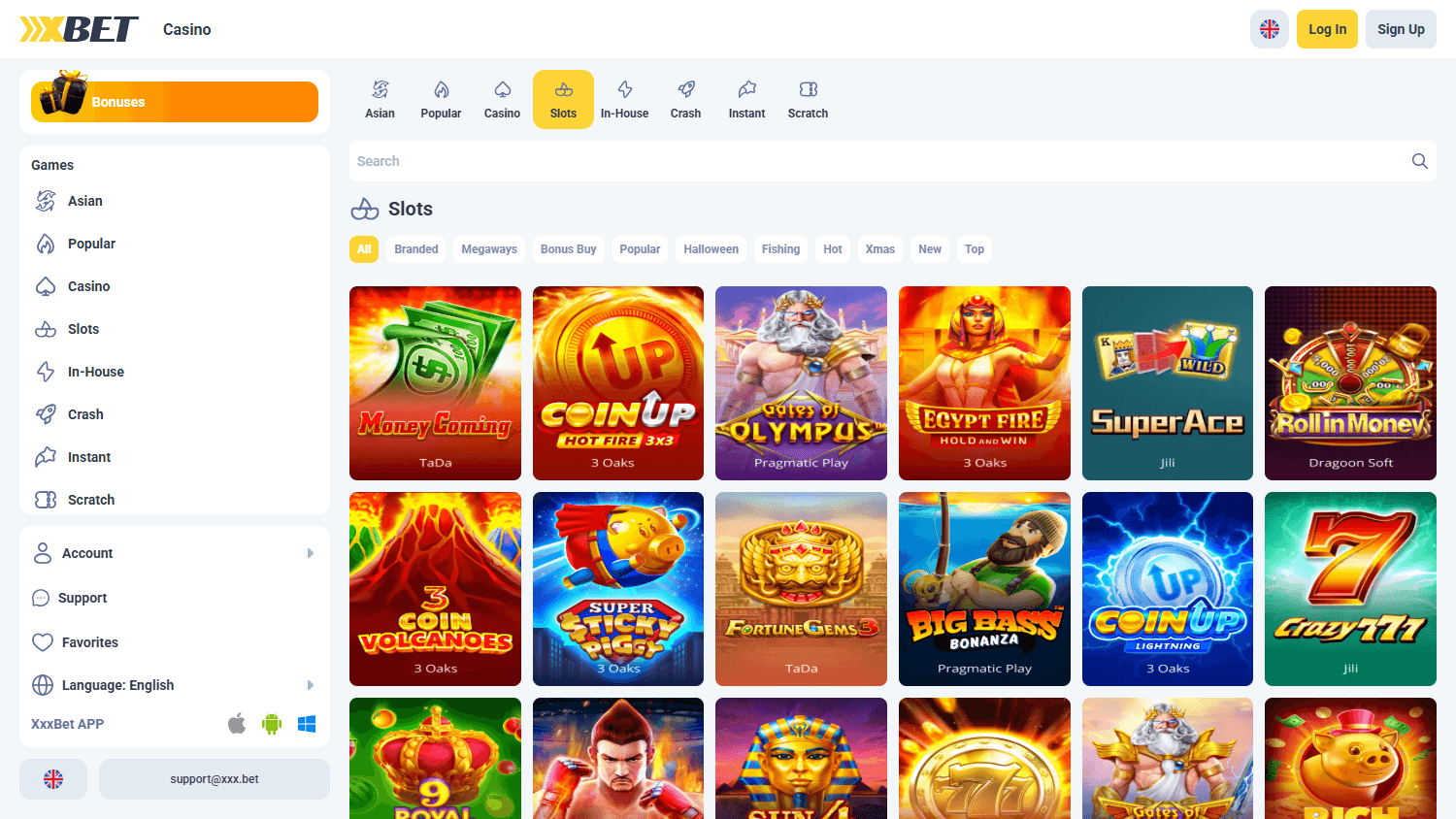Click the Casino spade icon in sidebar
This screenshot has height=819, width=1456.
(46, 286)
